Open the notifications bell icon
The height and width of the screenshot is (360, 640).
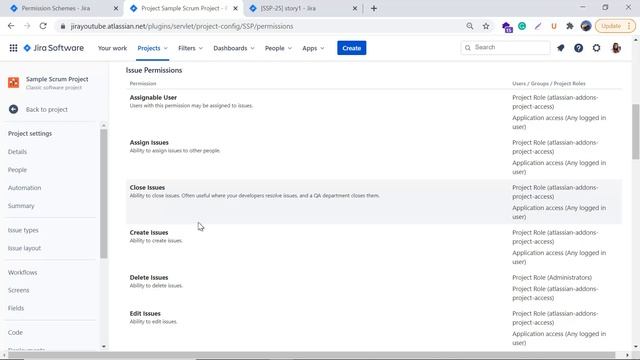point(560,48)
